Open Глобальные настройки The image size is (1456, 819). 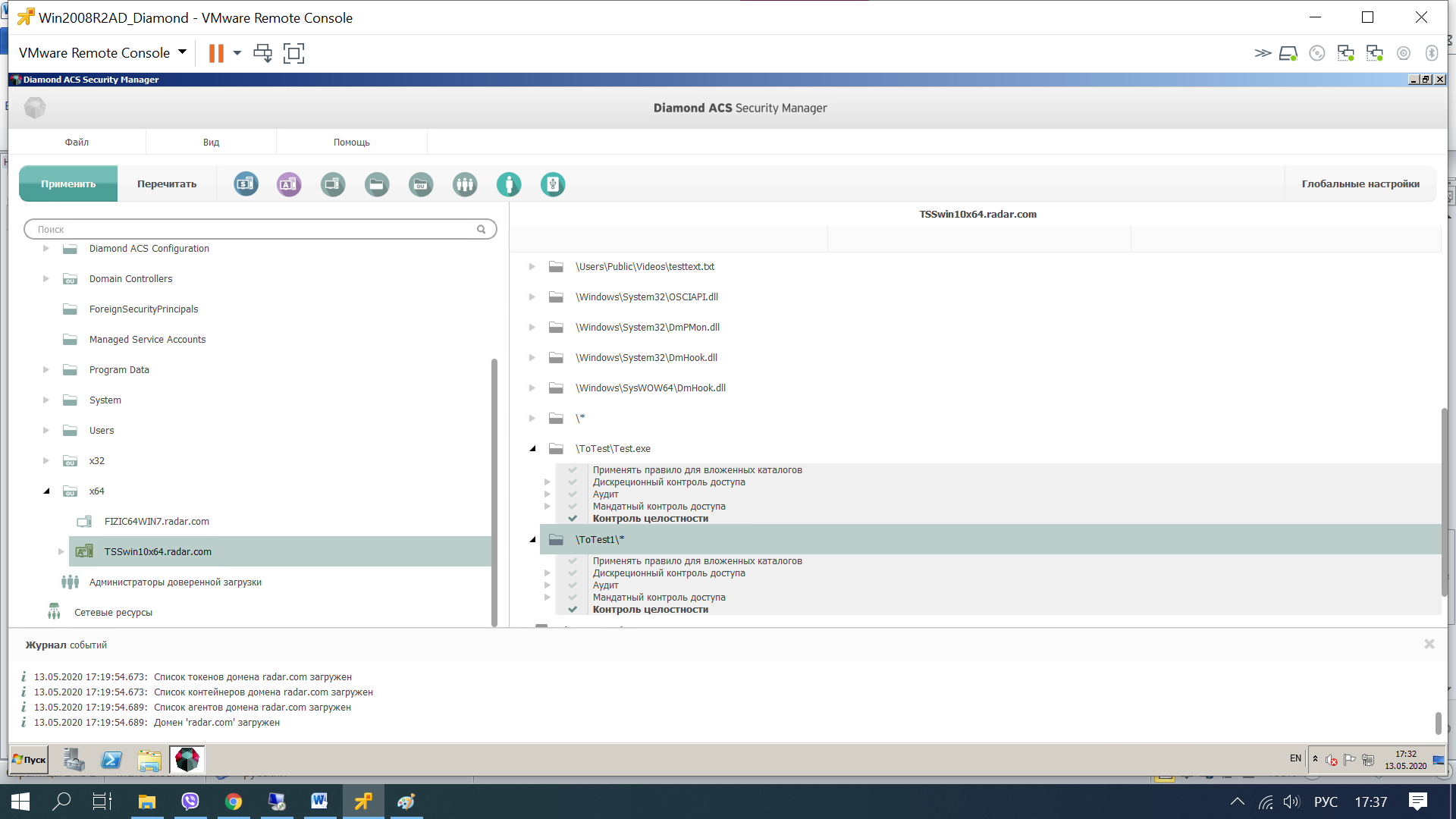tap(1360, 184)
